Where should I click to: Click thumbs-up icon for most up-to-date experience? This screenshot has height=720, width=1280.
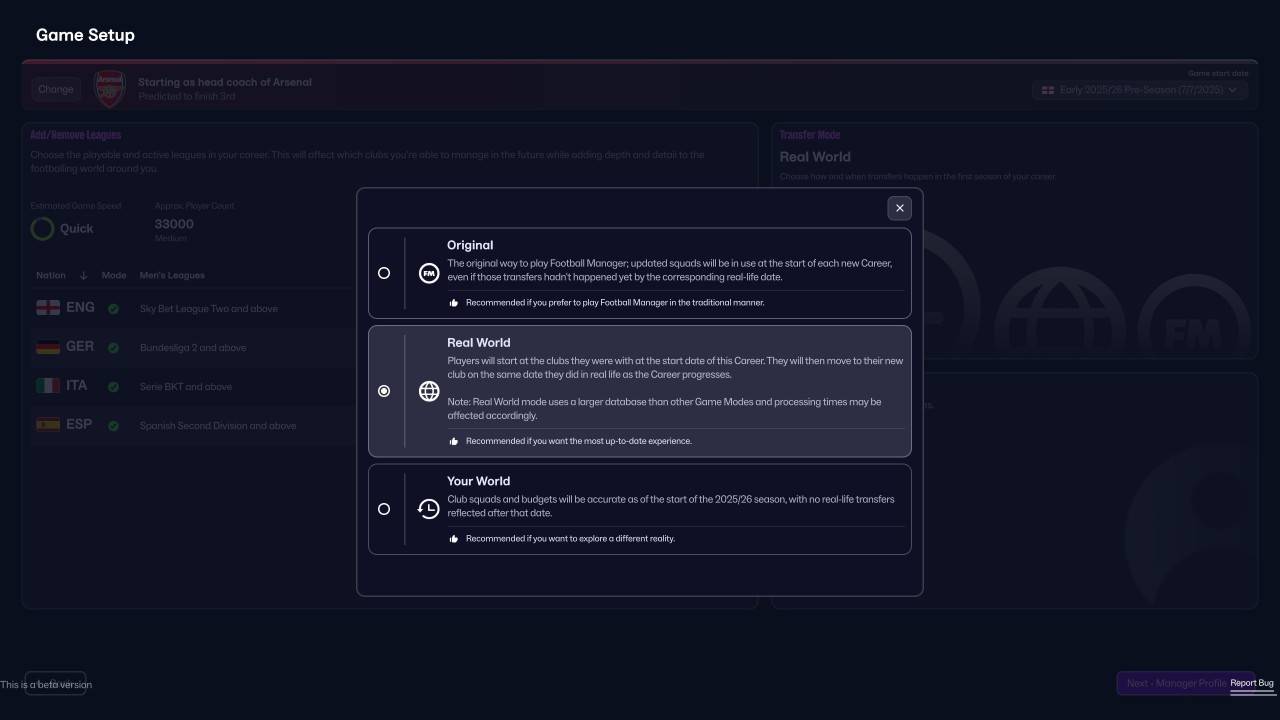454,441
